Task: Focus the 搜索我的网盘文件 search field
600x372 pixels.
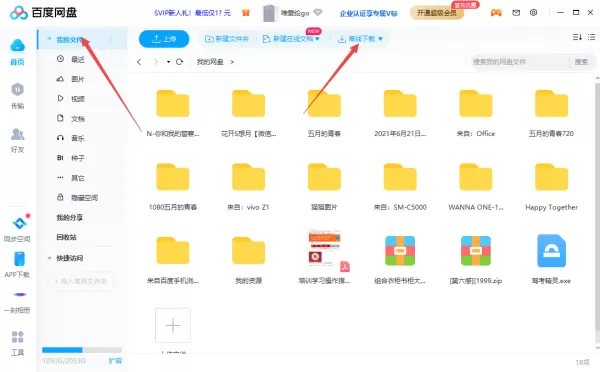Action: [x=520, y=62]
